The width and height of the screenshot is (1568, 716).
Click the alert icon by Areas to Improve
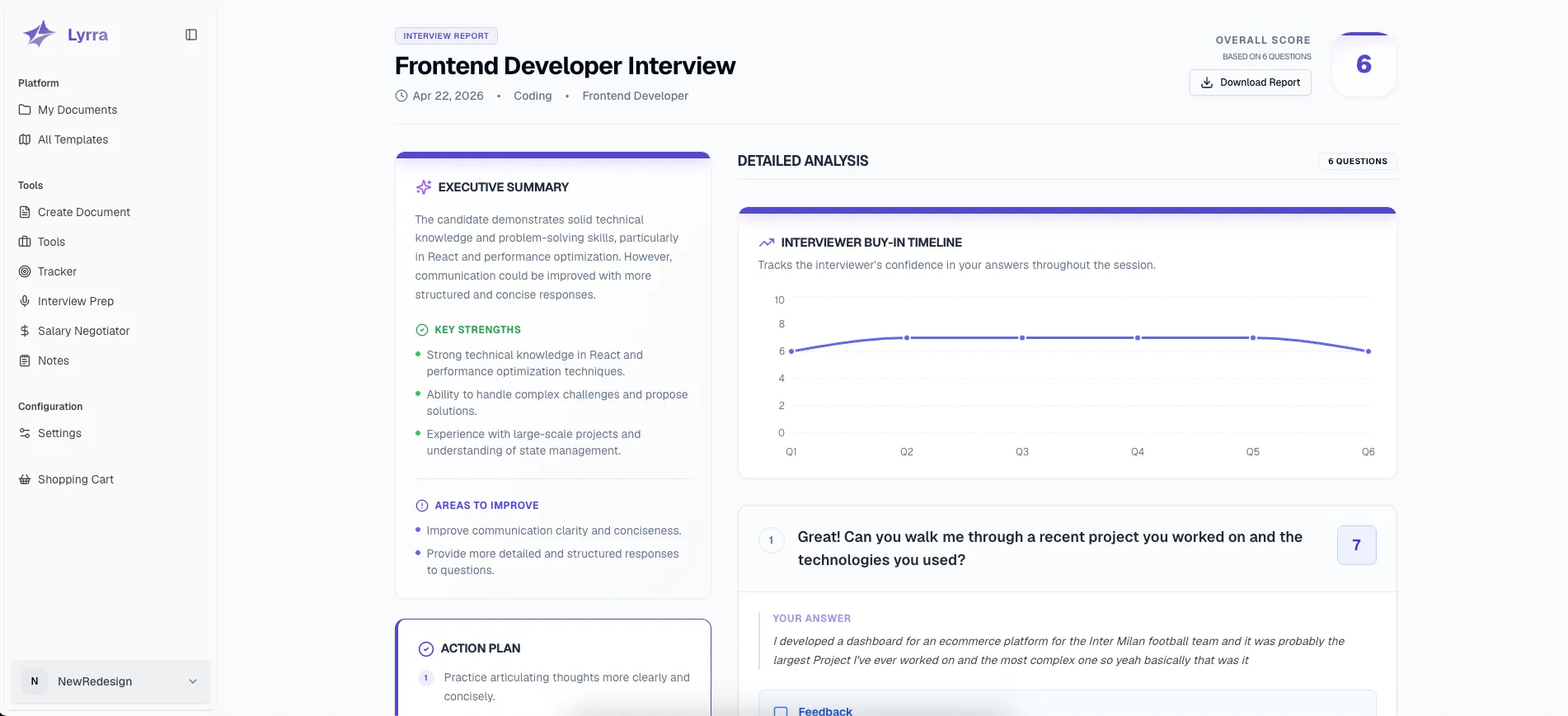point(422,506)
